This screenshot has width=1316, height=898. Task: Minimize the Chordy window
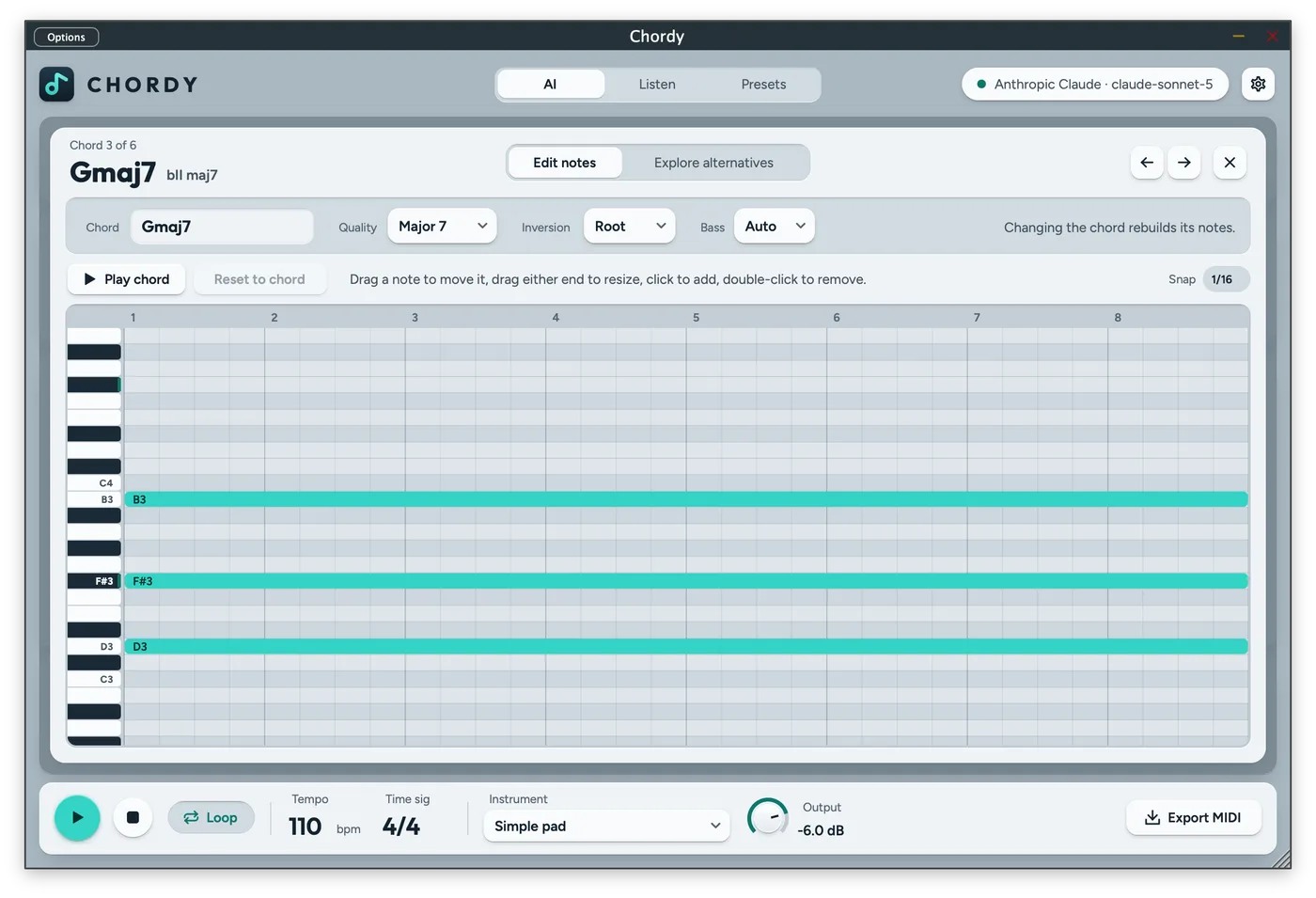1238,37
